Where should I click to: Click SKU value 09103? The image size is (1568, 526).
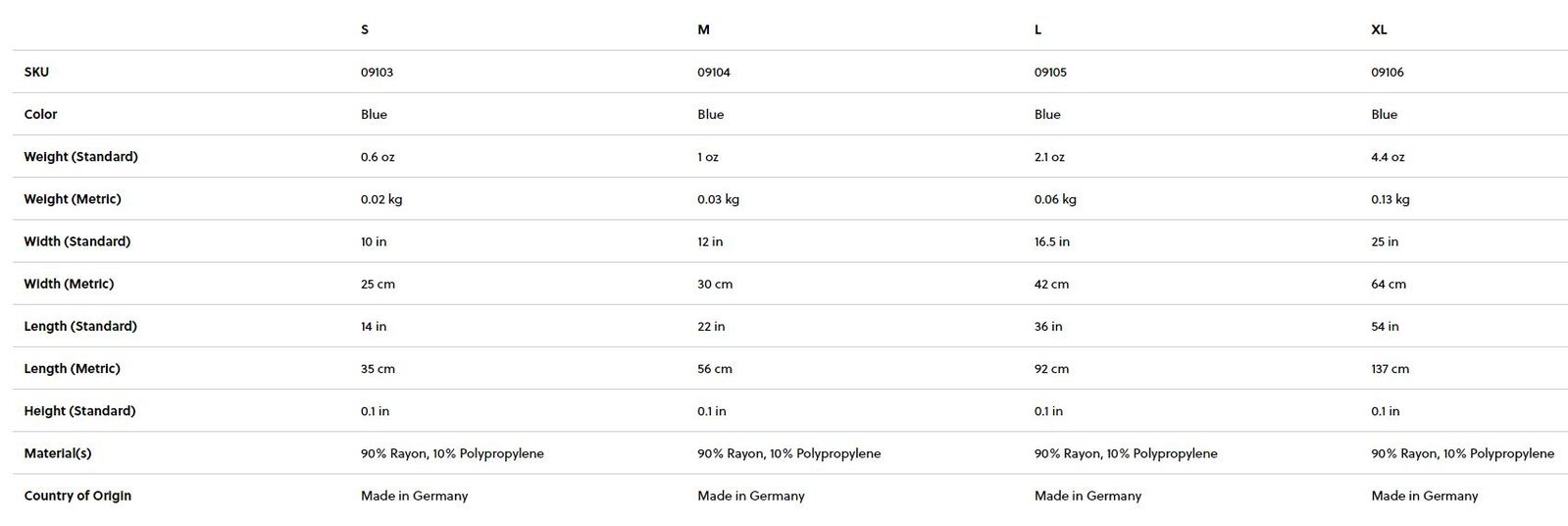click(377, 72)
